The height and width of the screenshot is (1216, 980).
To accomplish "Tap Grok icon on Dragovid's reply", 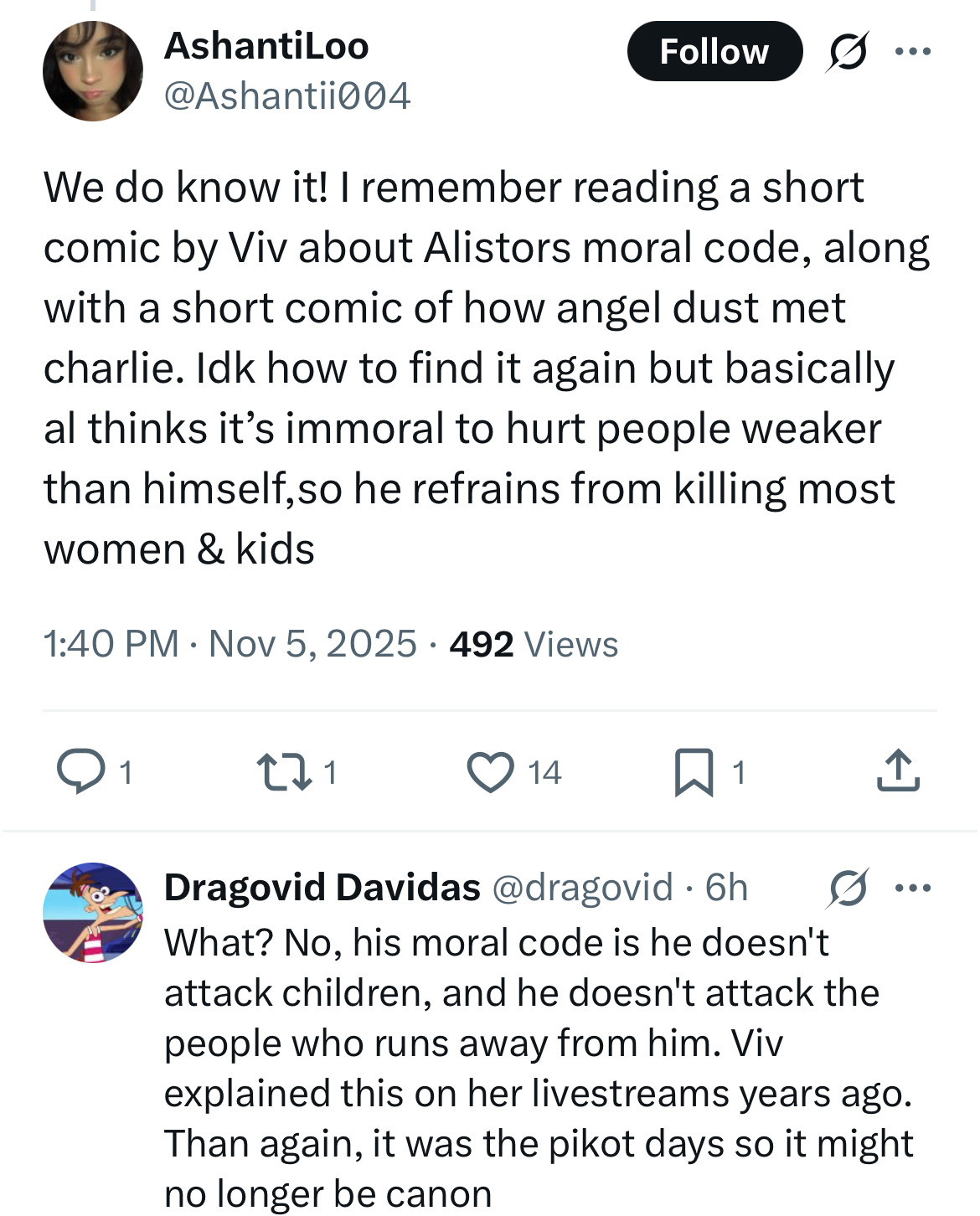I will [x=848, y=888].
